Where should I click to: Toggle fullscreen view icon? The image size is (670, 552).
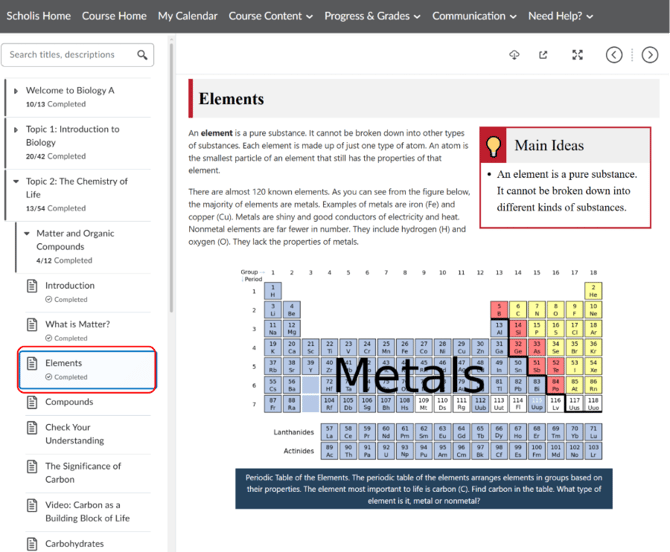[x=577, y=55]
